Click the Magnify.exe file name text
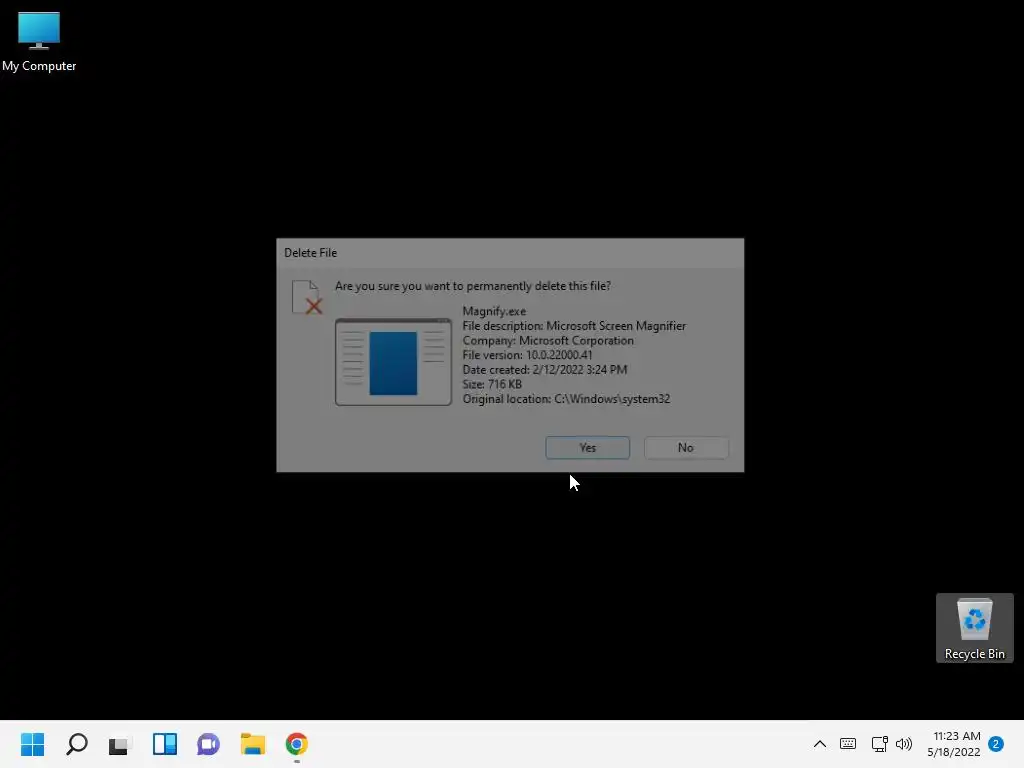Image resolution: width=1024 pixels, height=768 pixels. pos(494,312)
